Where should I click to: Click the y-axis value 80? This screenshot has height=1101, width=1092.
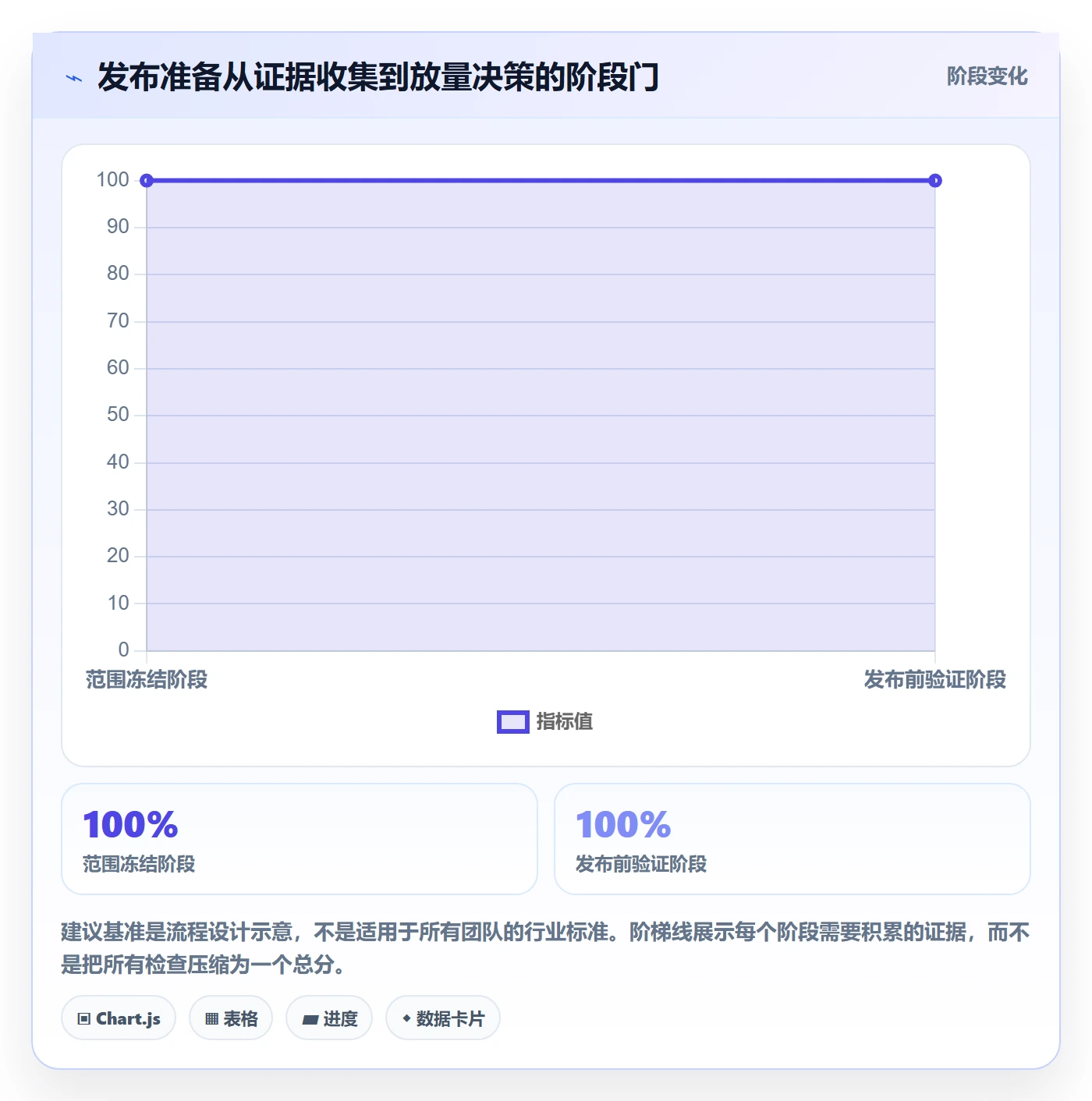(x=118, y=274)
